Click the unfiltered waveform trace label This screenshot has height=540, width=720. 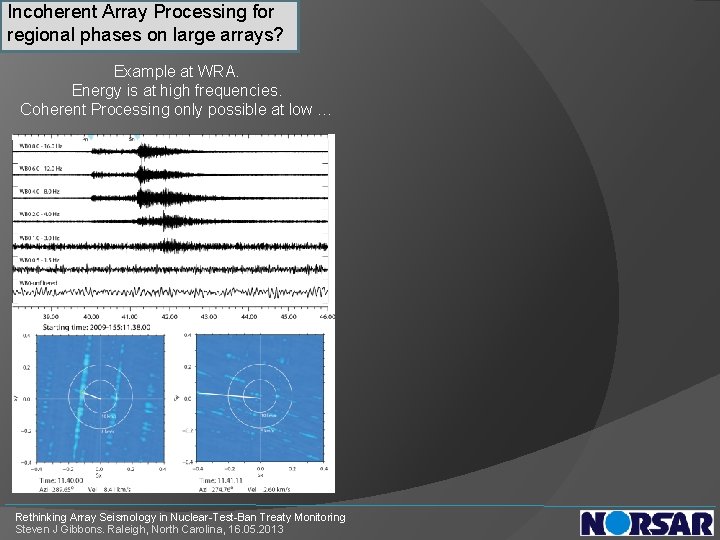[x=38, y=283]
